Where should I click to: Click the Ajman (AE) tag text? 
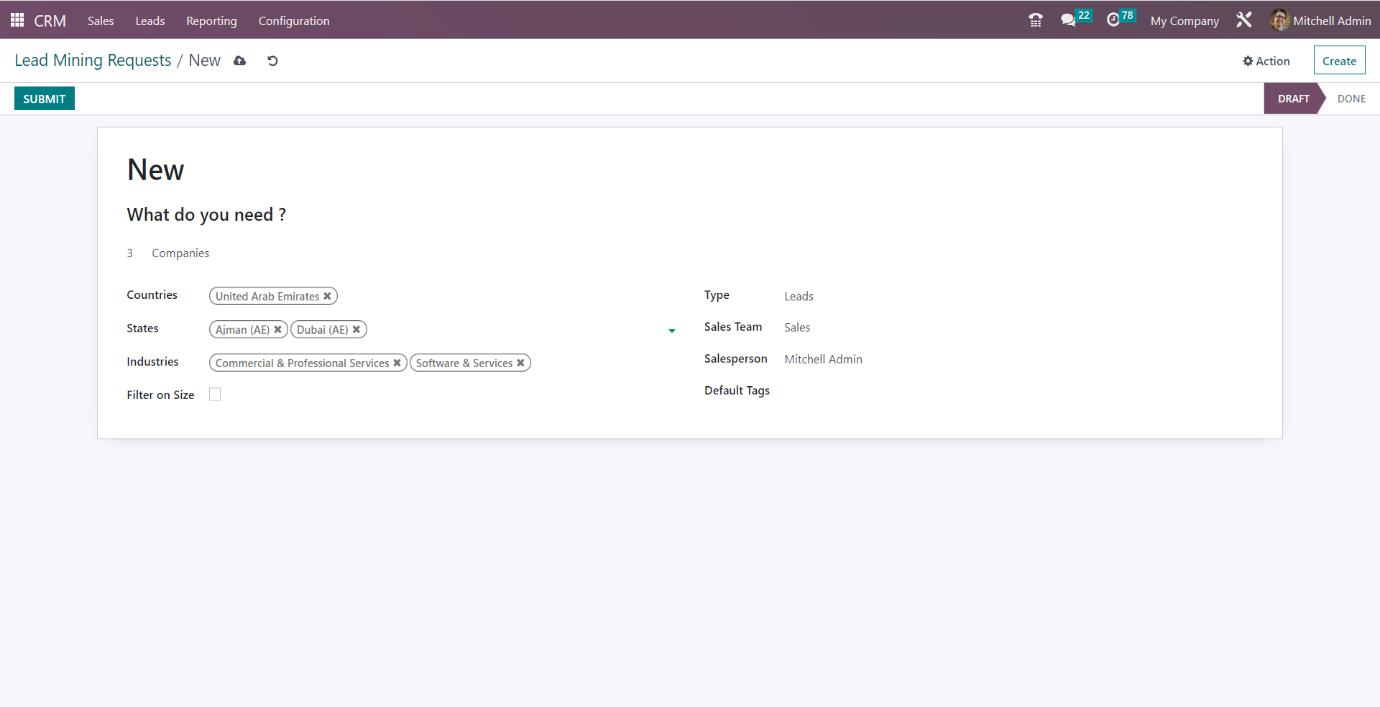(x=243, y=329)
